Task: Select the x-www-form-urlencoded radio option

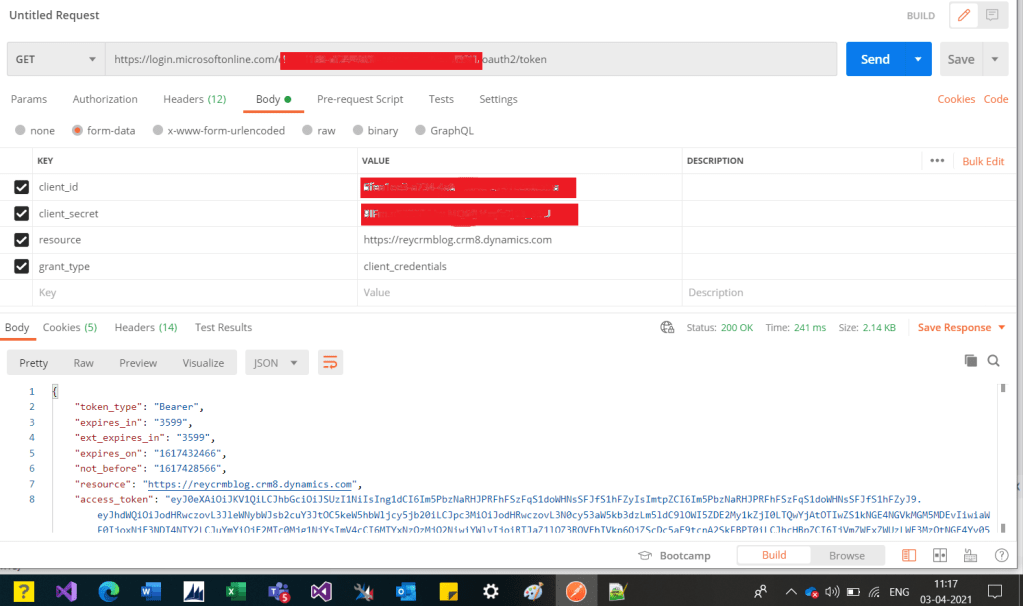Action: click(x=158, y=131)
